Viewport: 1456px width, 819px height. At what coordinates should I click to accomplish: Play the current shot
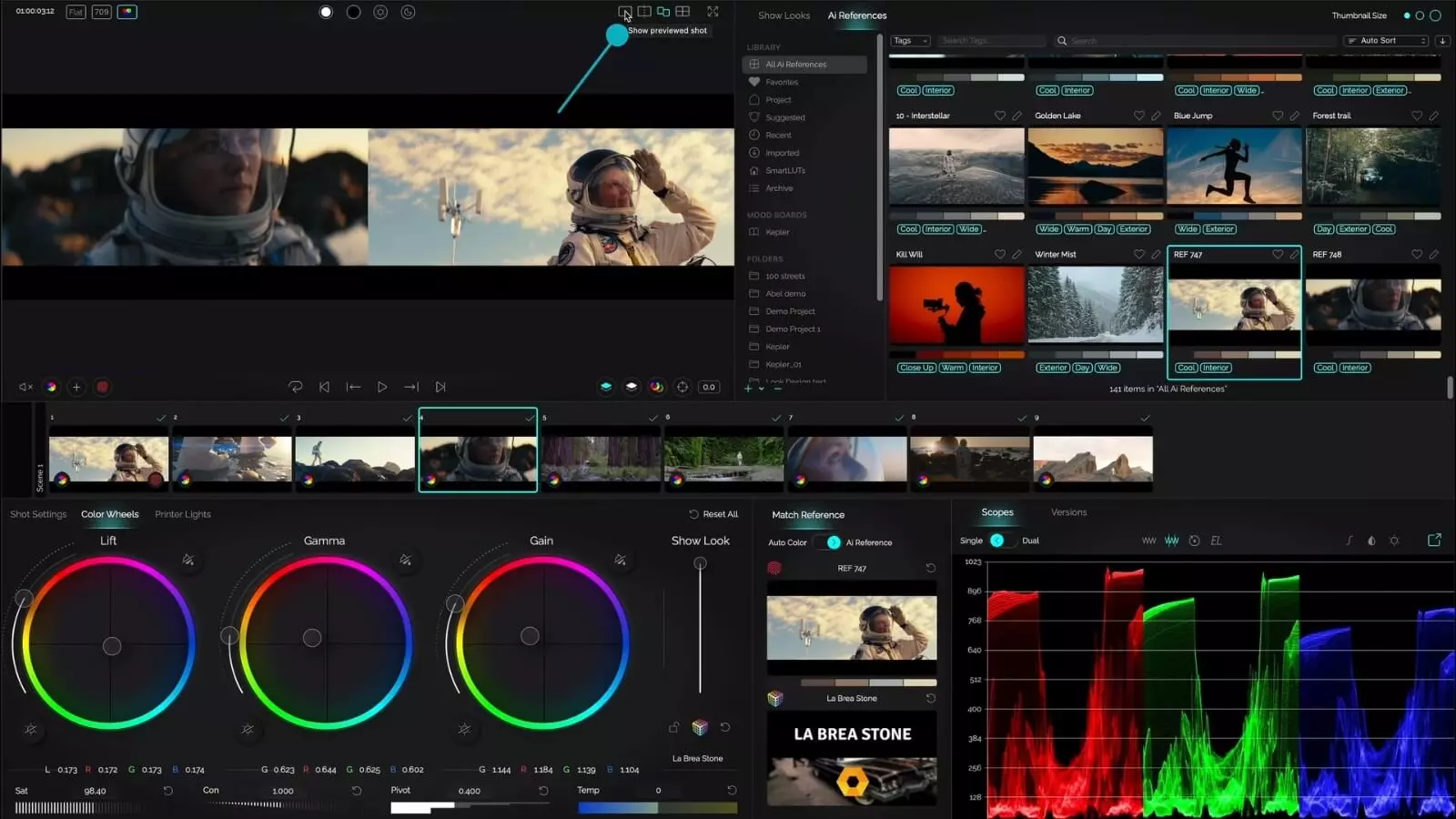coord(382,387)
